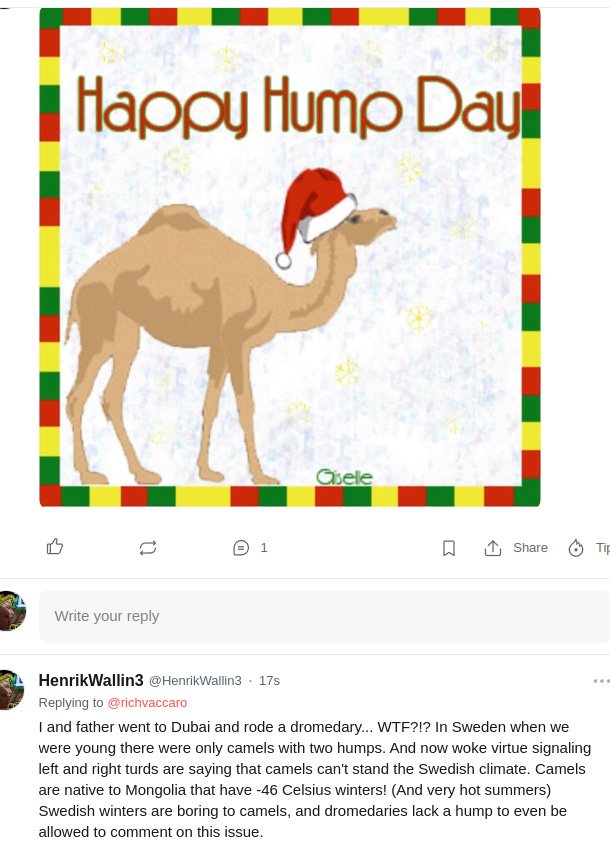Click the Share label

(530, 548)
